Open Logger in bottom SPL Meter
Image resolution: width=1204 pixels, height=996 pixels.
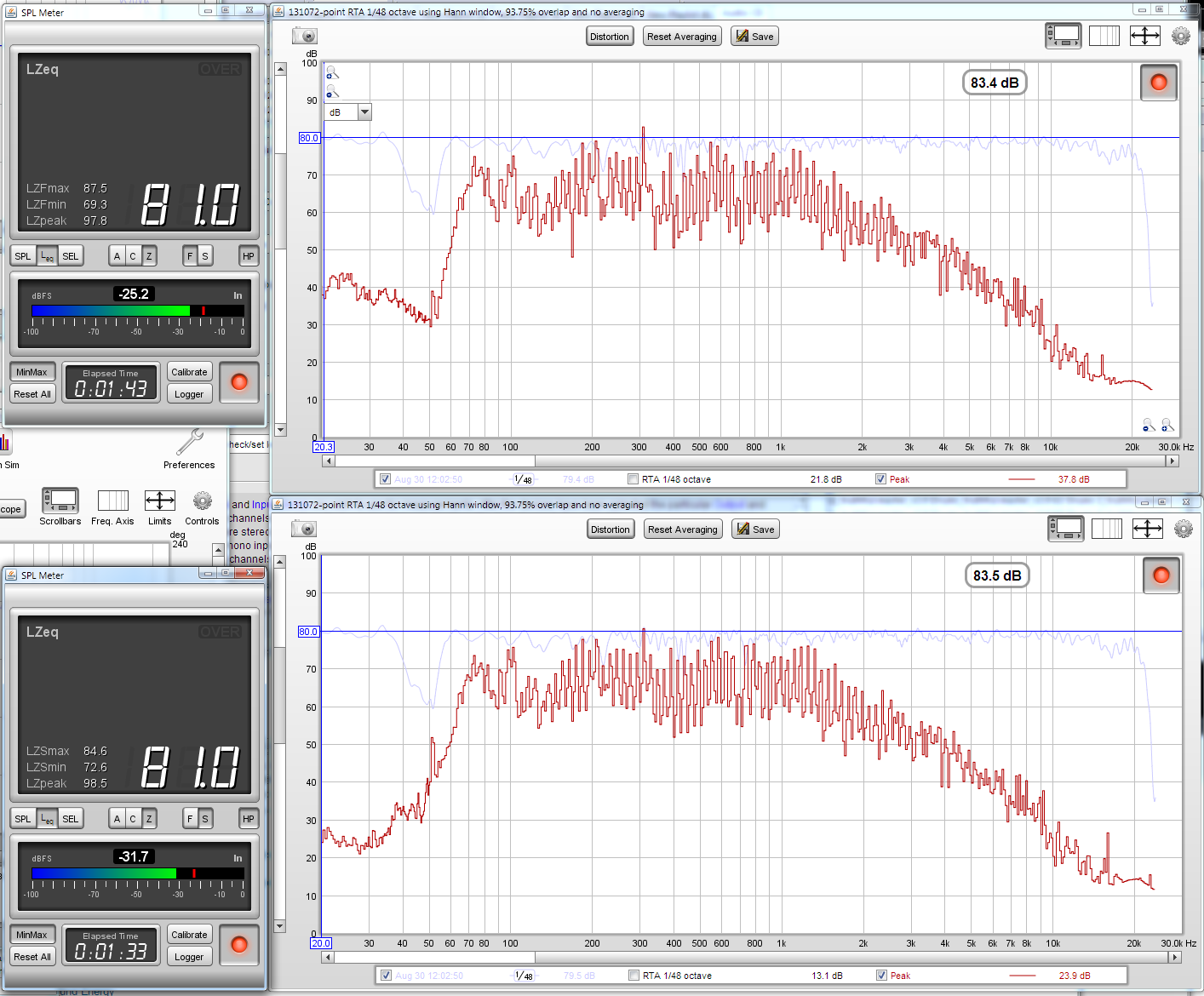[189, 957]
